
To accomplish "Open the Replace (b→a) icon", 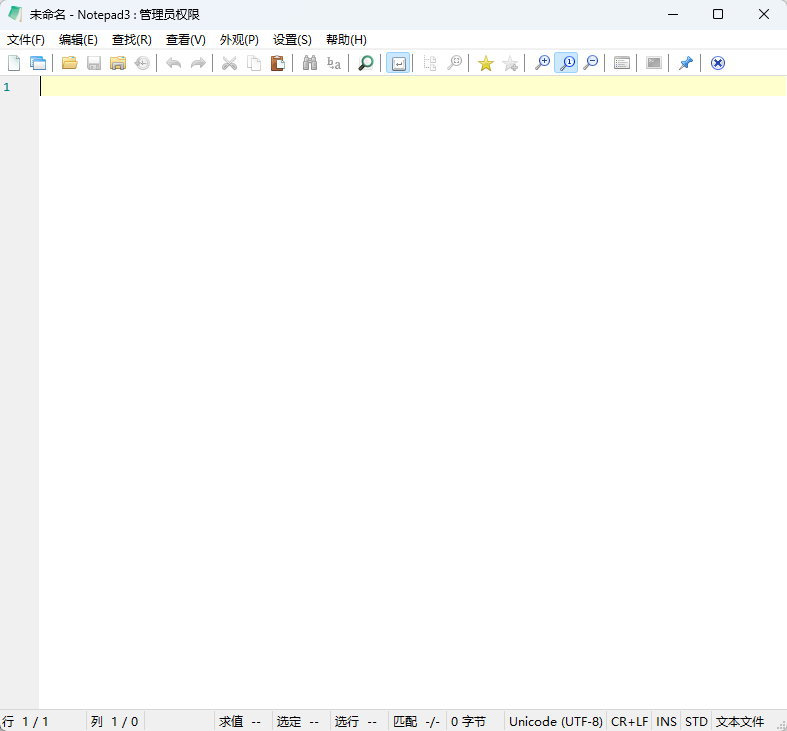I will click(x=334, y=63).
